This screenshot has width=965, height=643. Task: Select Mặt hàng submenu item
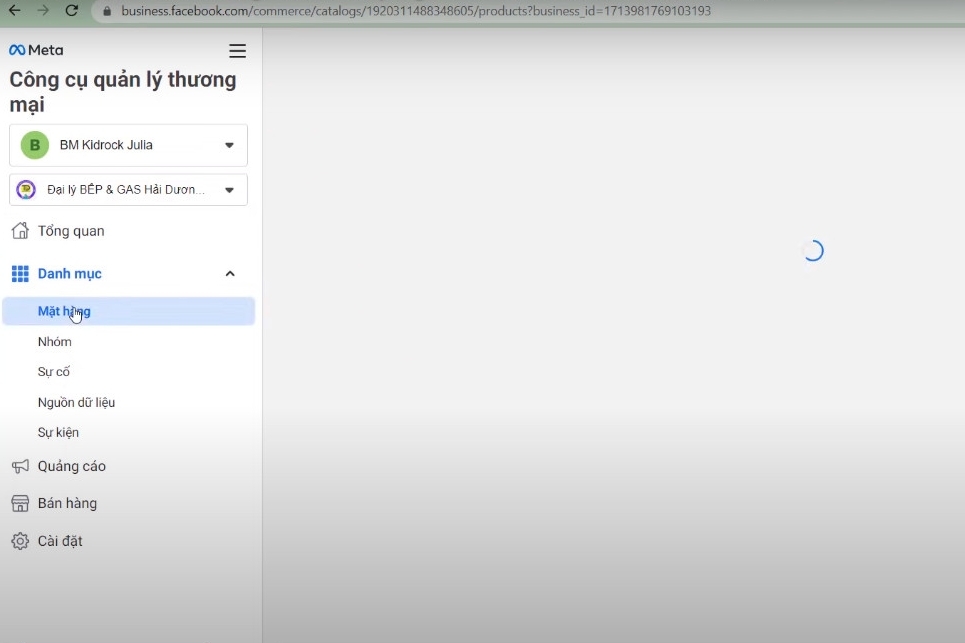pos(129,311)
